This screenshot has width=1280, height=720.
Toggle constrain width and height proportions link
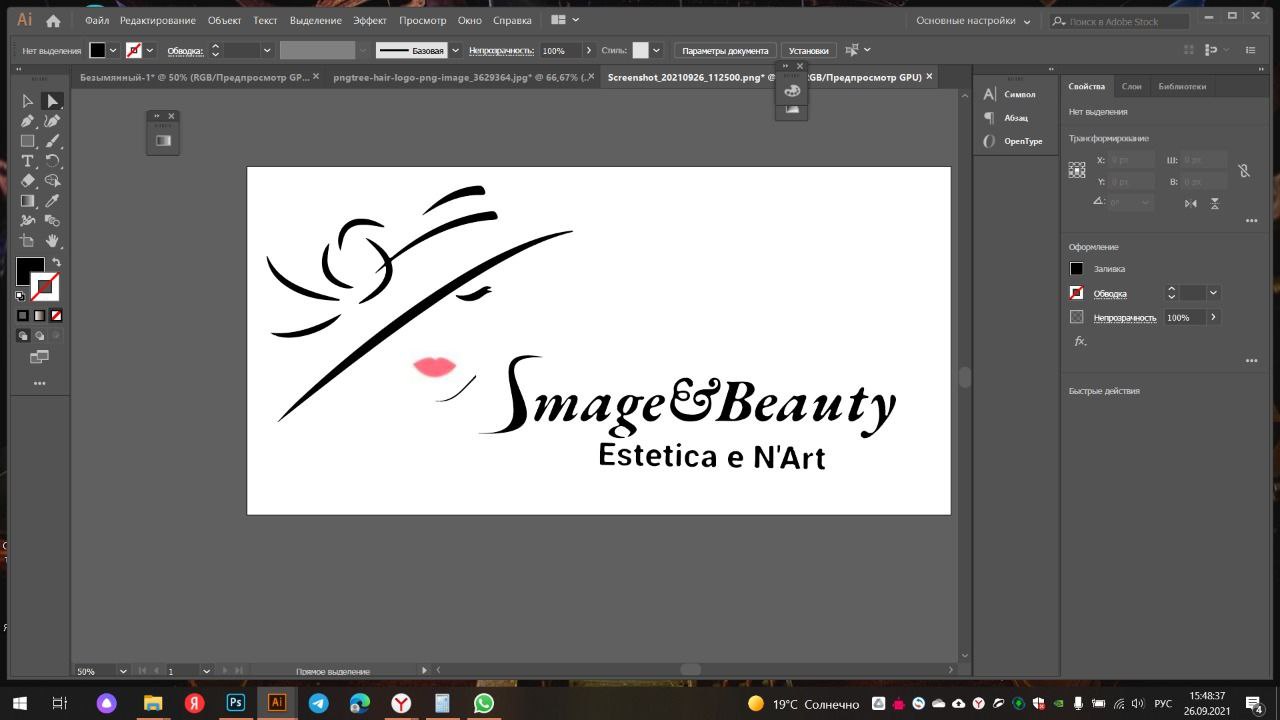tap(1244, 171)
